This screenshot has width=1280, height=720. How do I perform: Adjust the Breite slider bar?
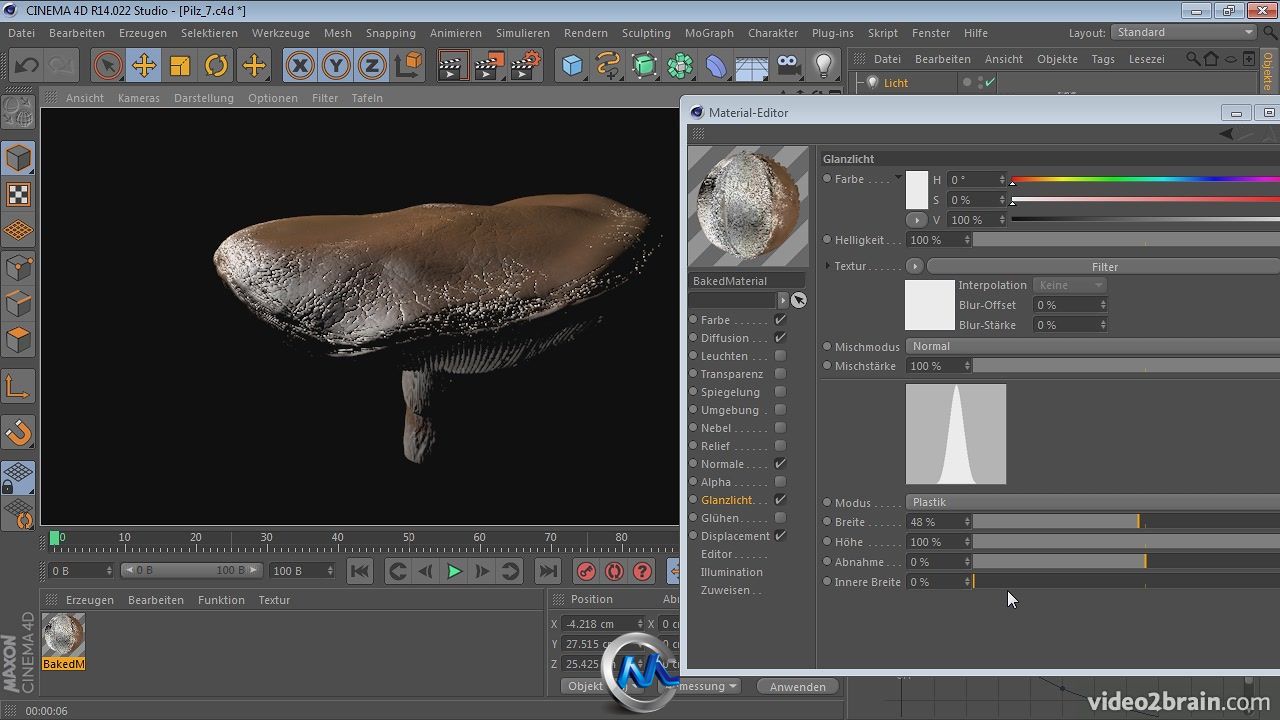[x=1126, y=522]
